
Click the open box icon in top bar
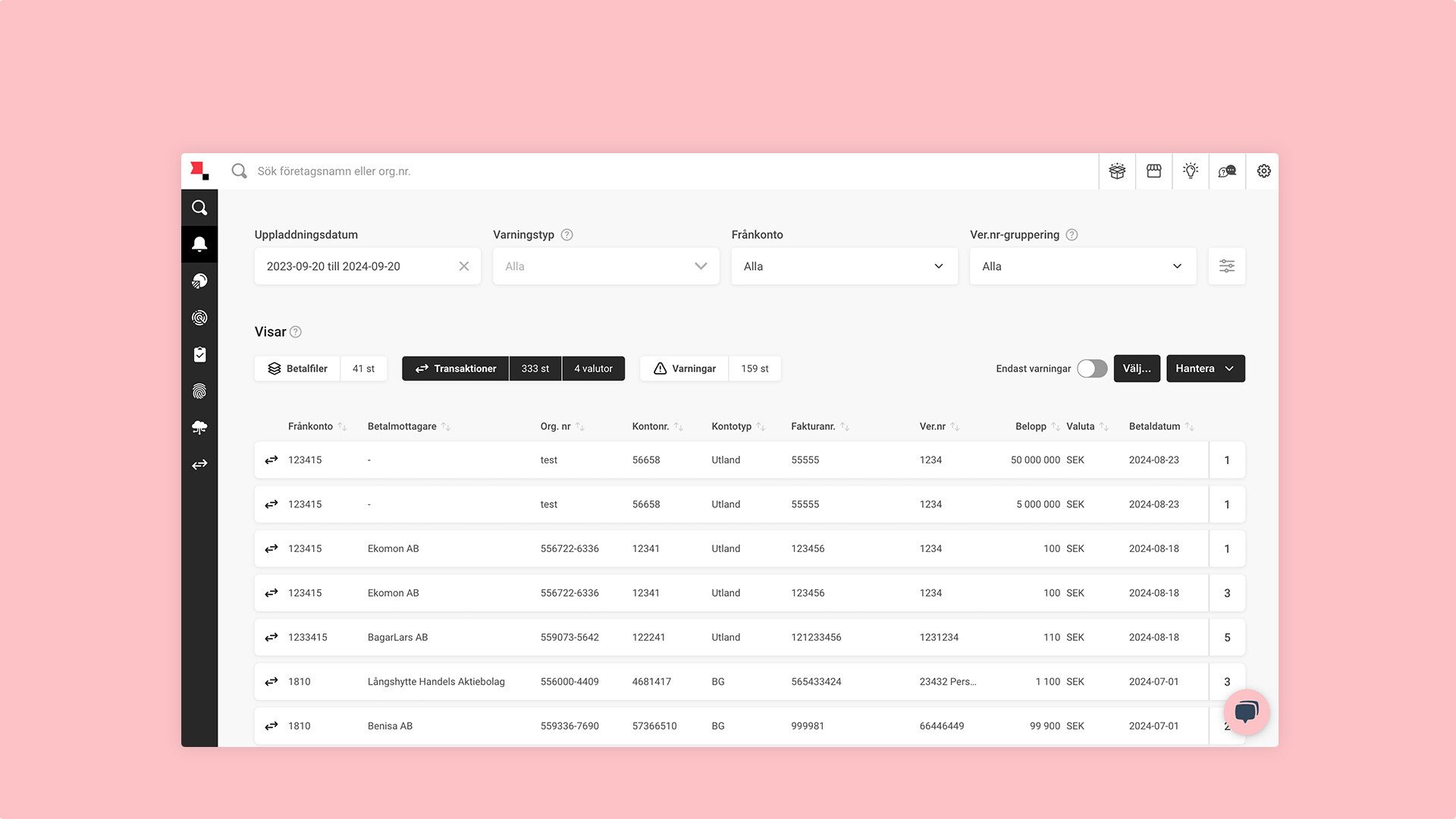(1117, 171)
